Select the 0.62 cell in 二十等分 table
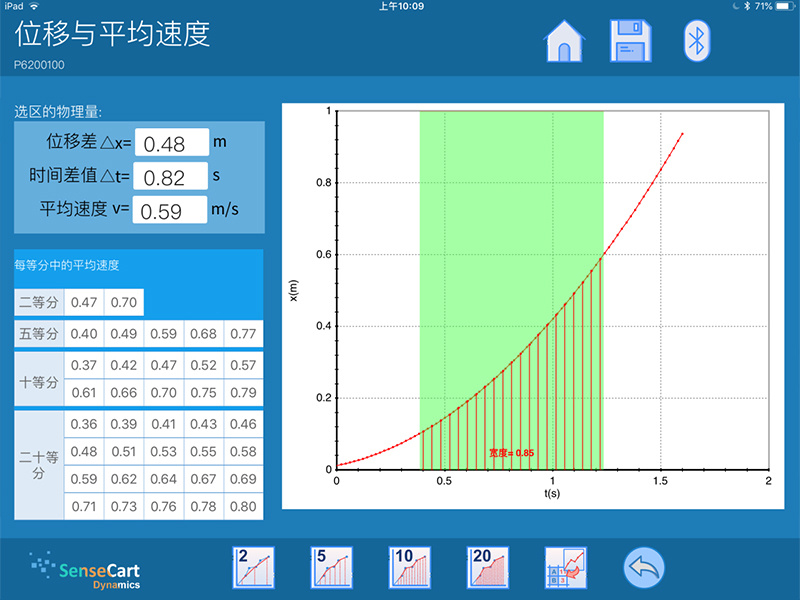The height and width of the screenshot is (600, 800). (124, 479)
